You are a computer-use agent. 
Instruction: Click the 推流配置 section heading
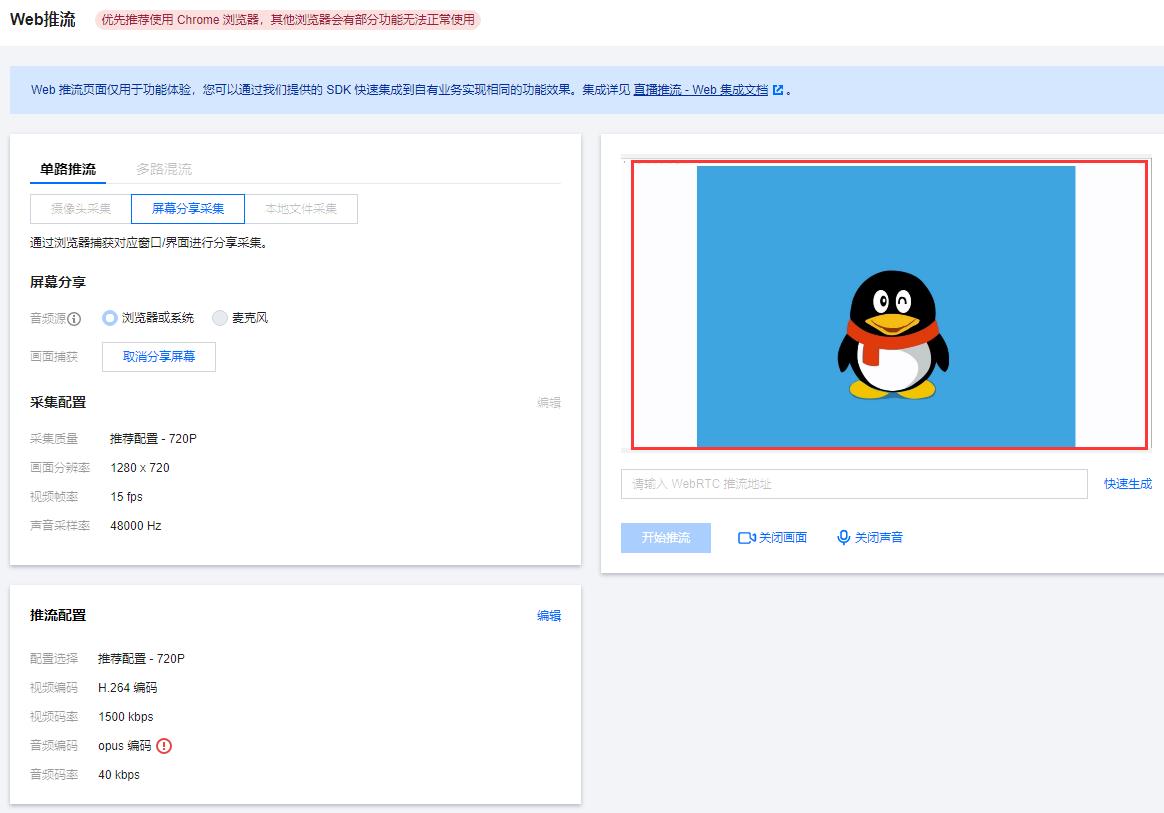tap(58, 616)
